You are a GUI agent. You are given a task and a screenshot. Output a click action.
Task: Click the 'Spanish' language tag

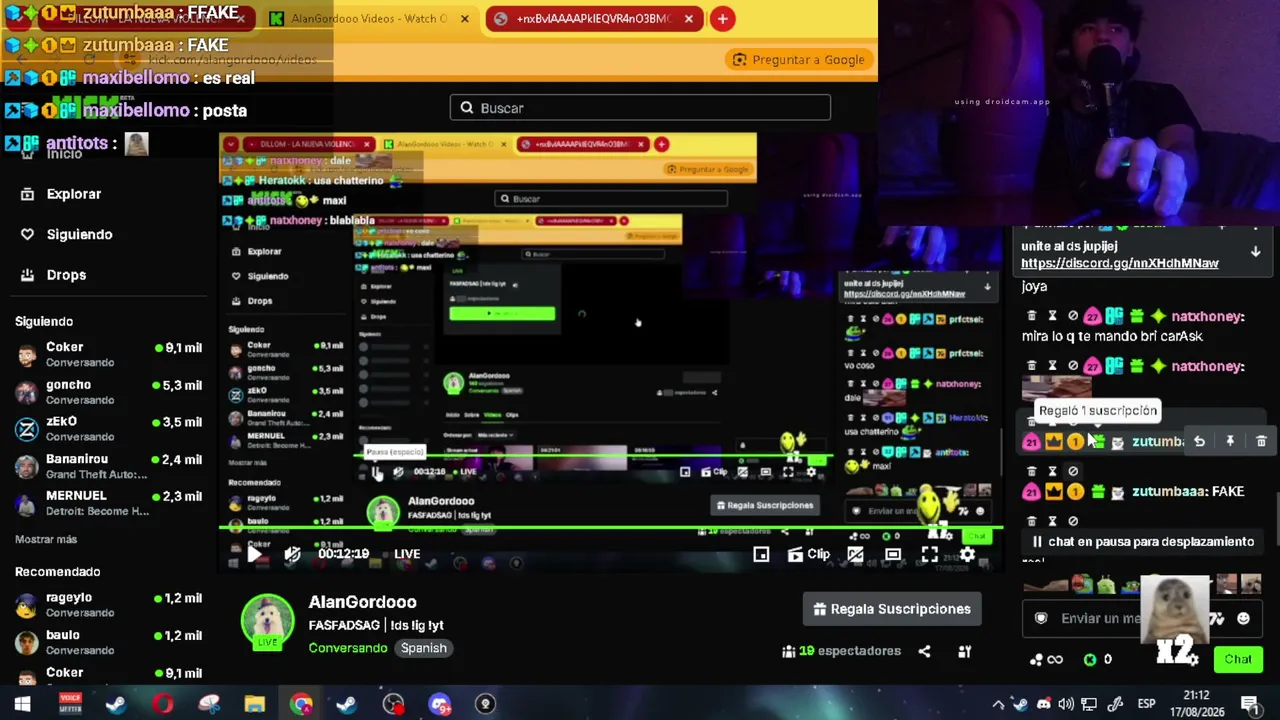pyautogui.click(x=424, y=648)
